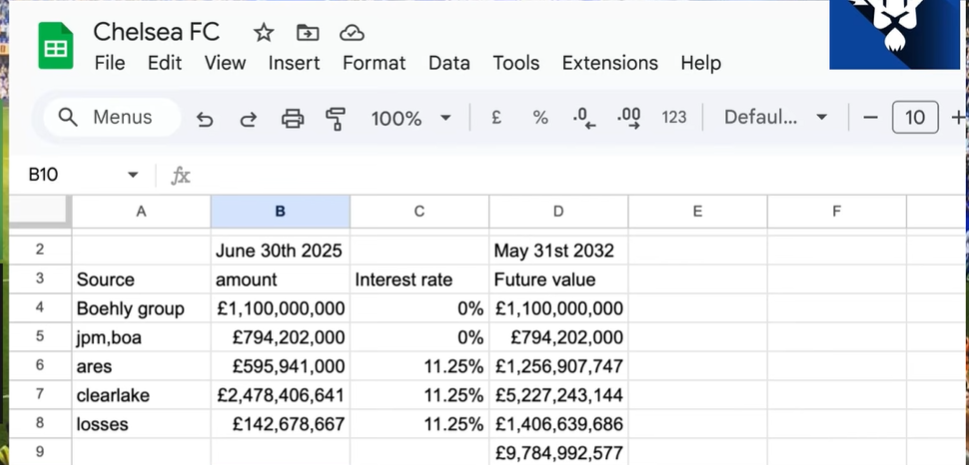The width and height of the screenshot is (969, 465).
Task: Select the 'losses' cell
Action: click(141, 424)
